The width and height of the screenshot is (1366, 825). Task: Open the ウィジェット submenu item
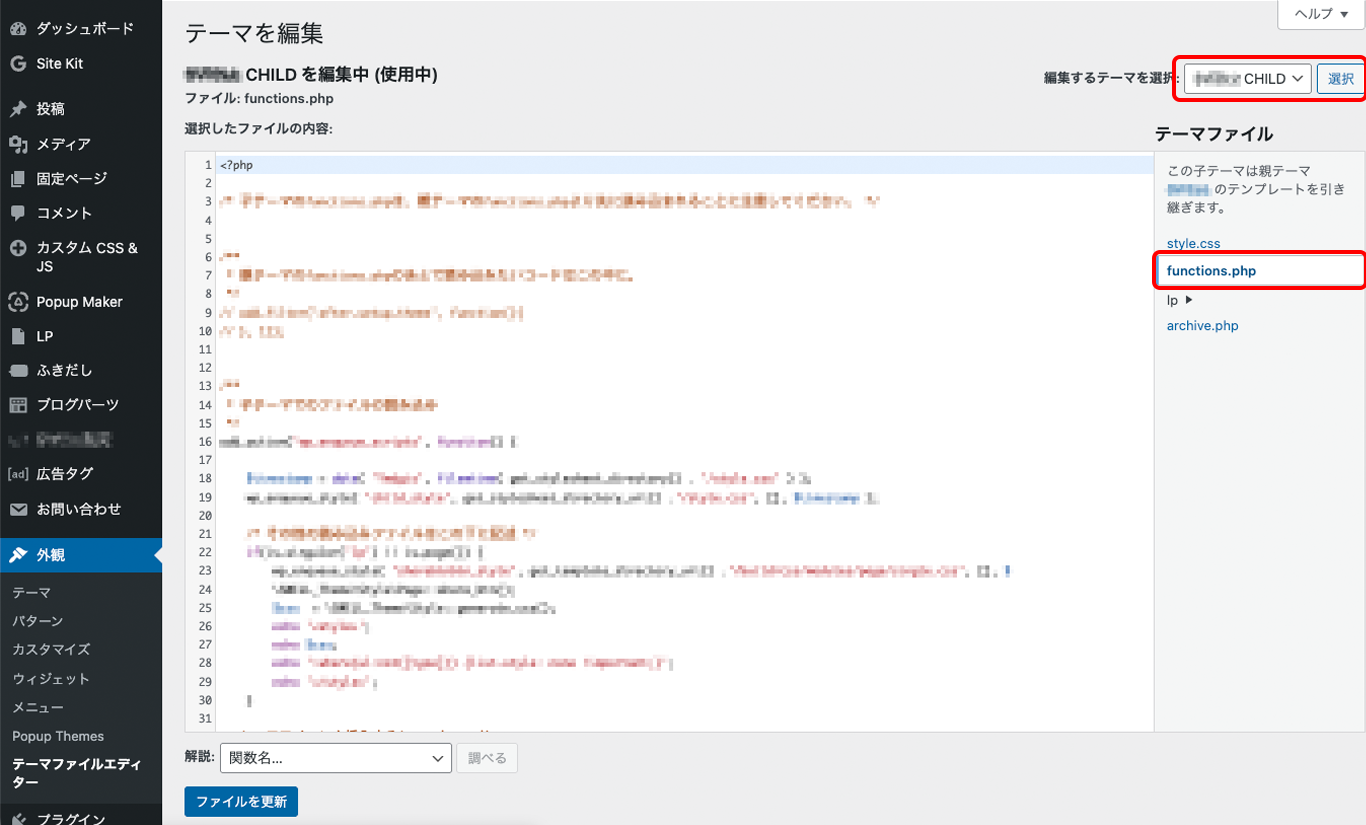point(51,679)
